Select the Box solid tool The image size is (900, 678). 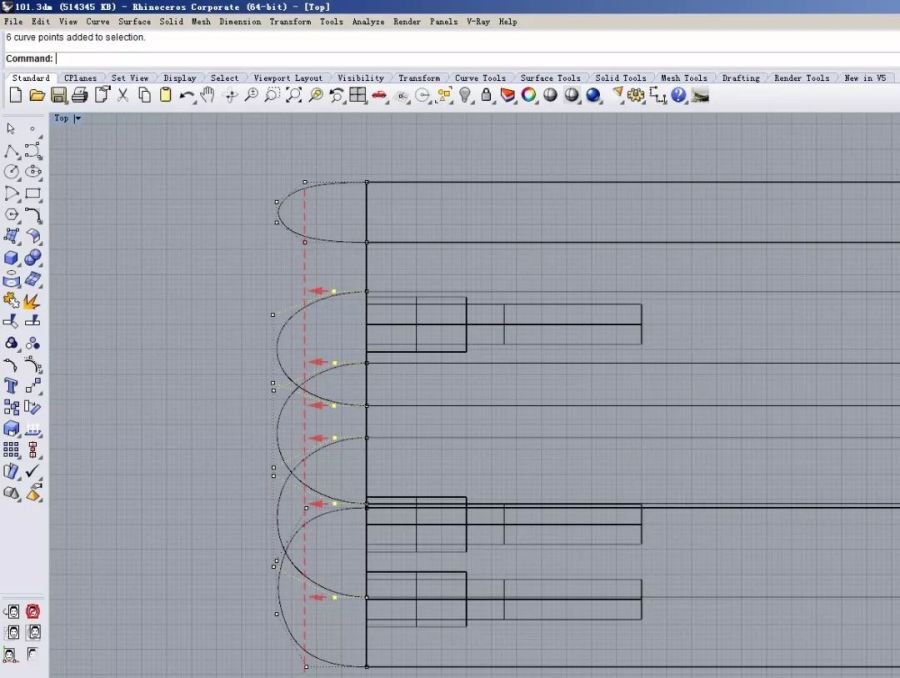[12, 258]
